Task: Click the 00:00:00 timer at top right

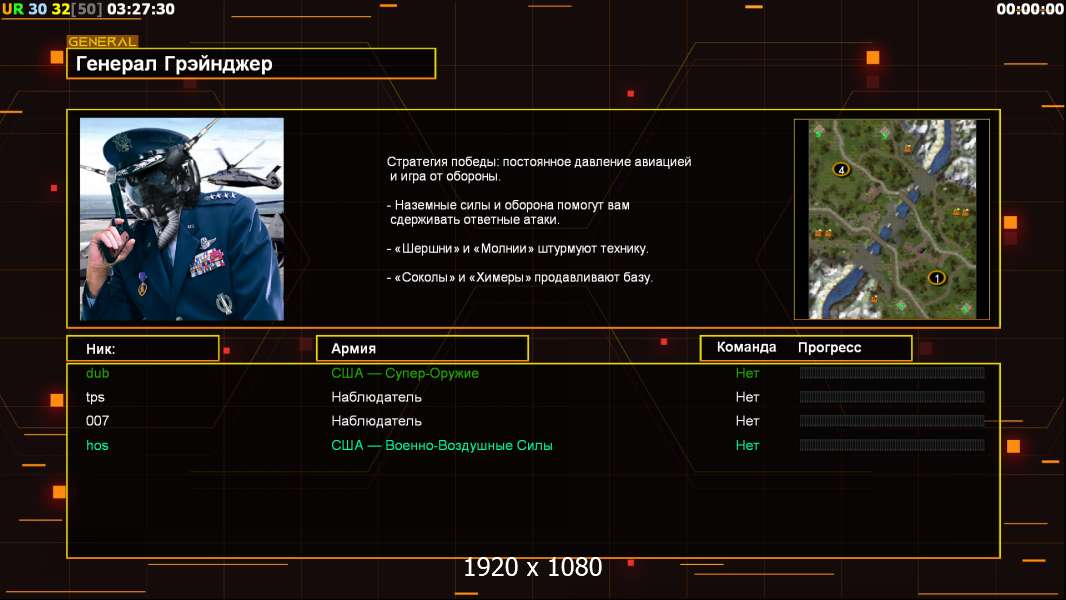Action: tap(1029, 10)
